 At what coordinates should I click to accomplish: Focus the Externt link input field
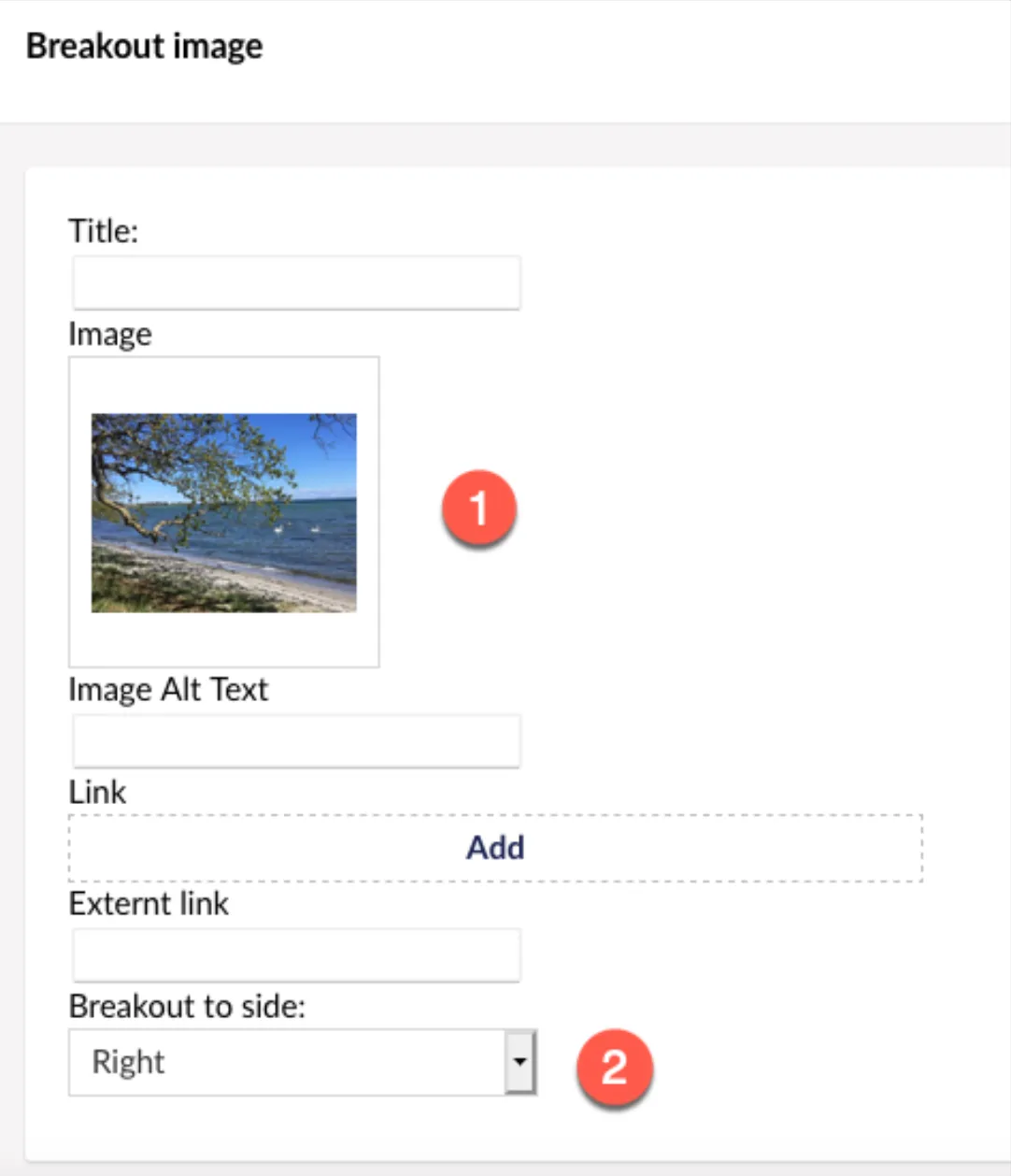pos(296,955)
